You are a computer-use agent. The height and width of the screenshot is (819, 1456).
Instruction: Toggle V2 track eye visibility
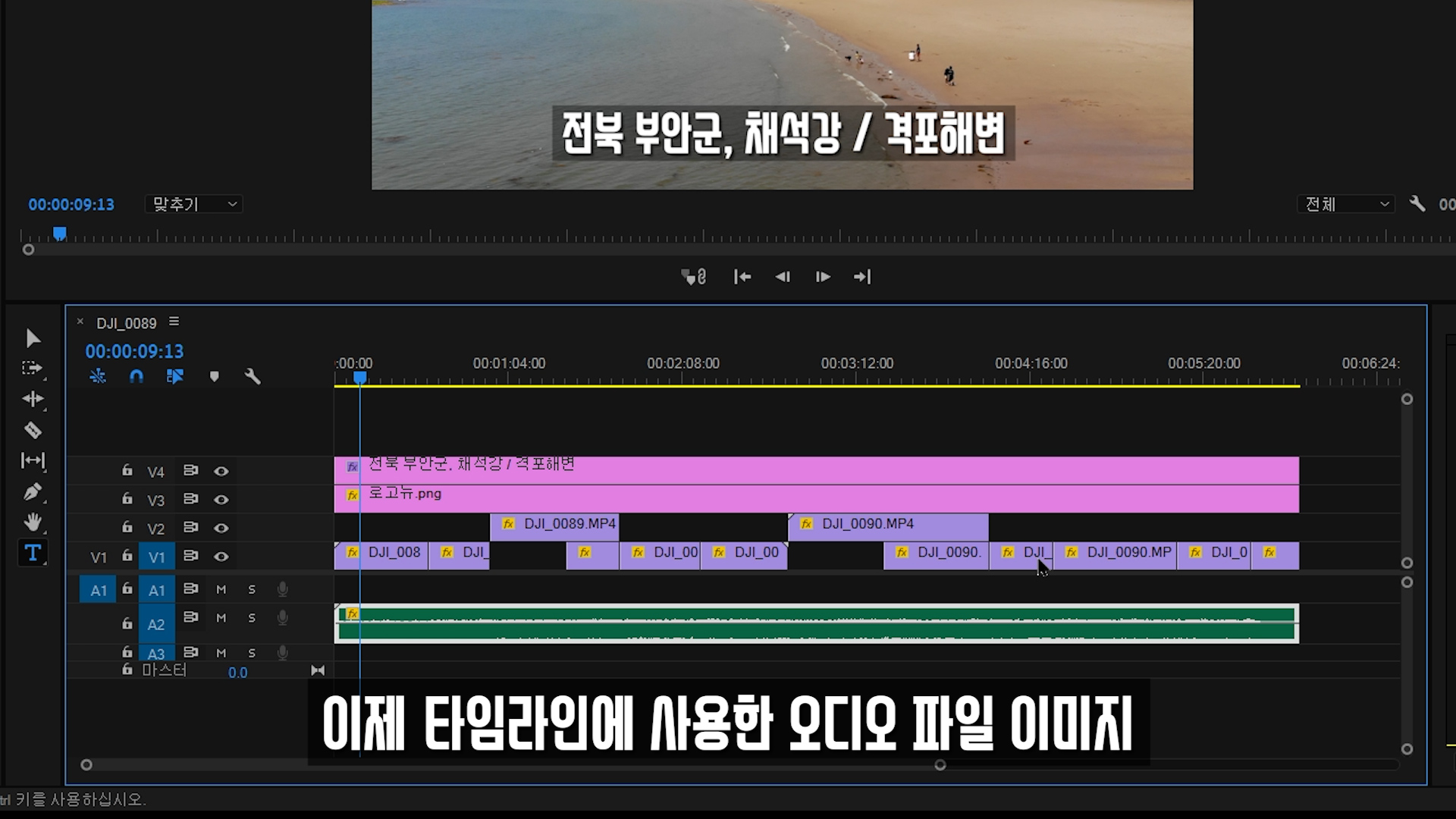pos(221,528)
